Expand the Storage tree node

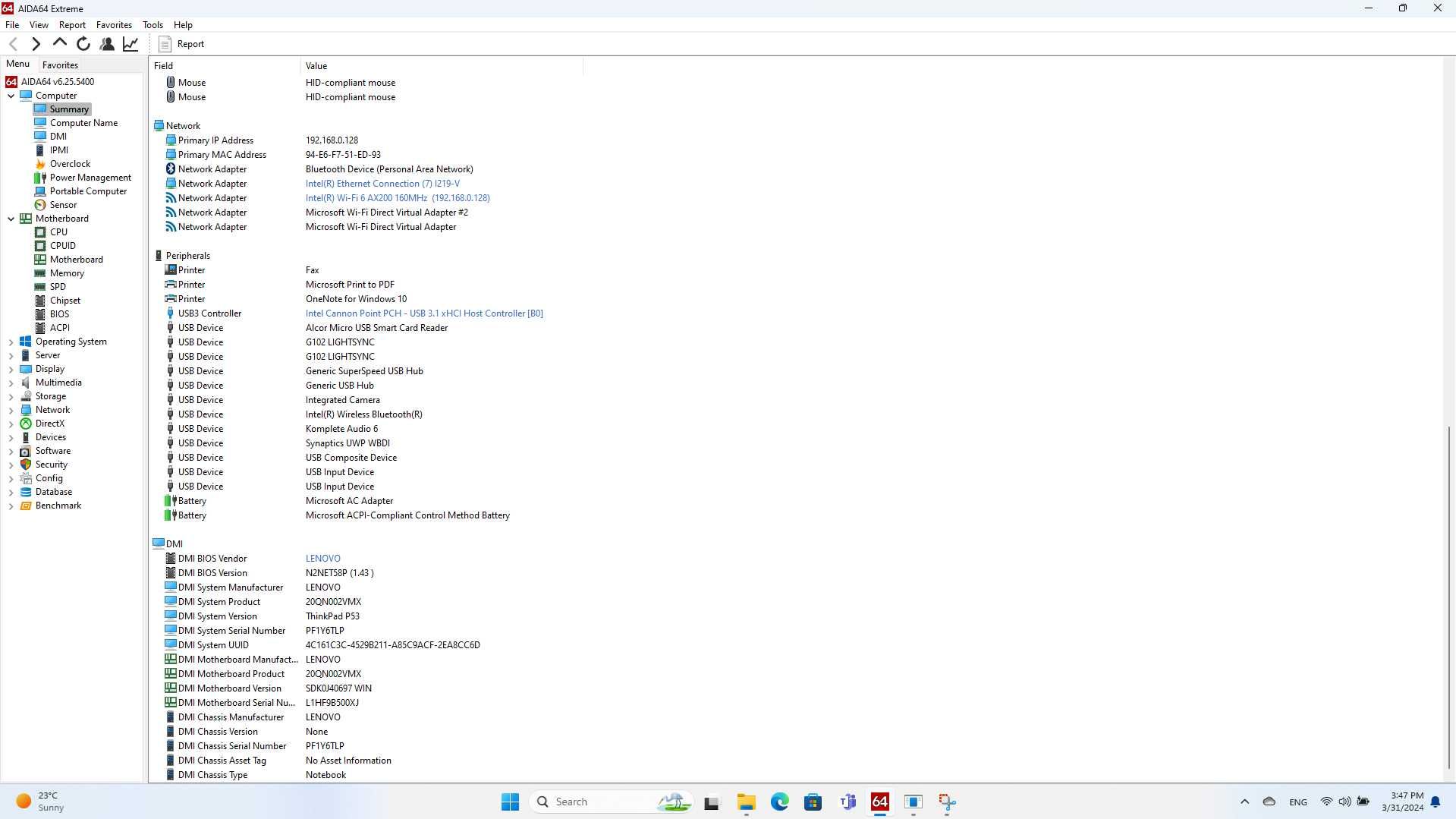tap(11, 397)
